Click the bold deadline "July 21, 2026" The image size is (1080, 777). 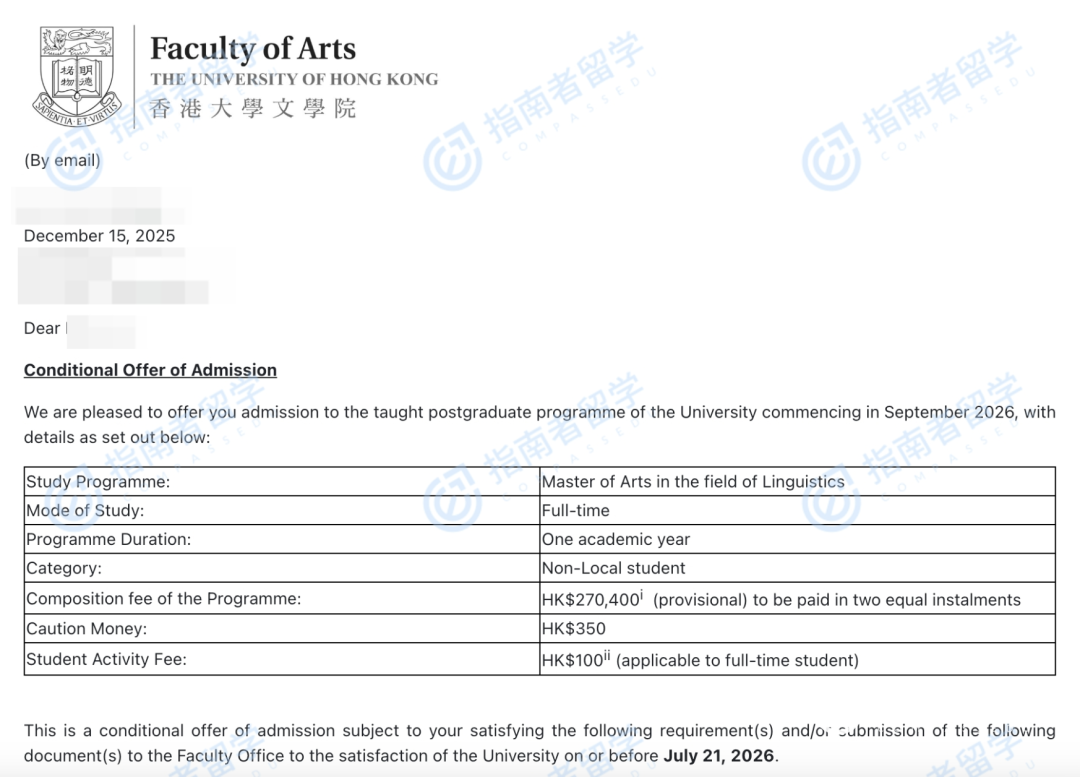pyautogui.click(x=719, y=755)
